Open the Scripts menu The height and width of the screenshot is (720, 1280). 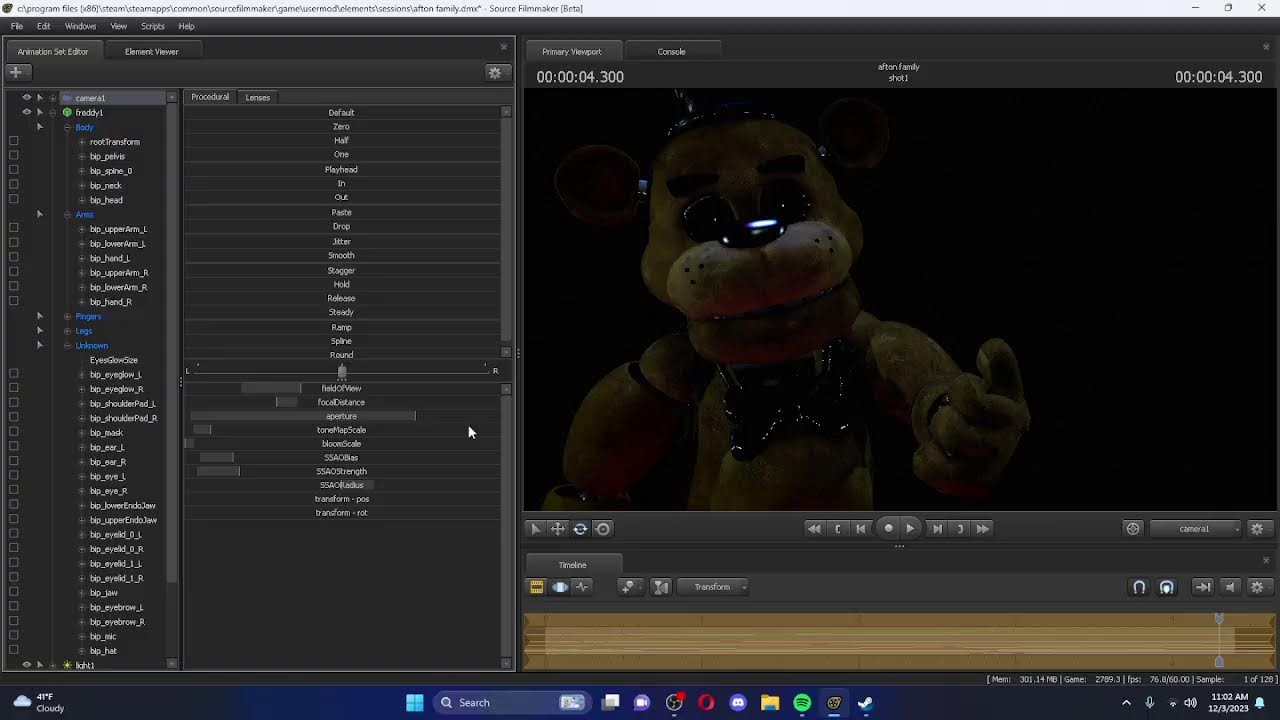(152, 26)
